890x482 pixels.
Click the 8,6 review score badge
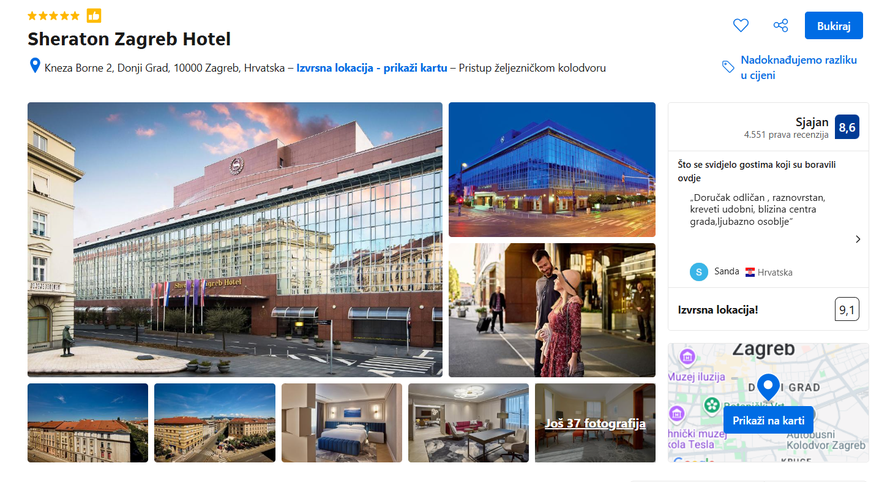pyautogui.click(x=847, y=127)
